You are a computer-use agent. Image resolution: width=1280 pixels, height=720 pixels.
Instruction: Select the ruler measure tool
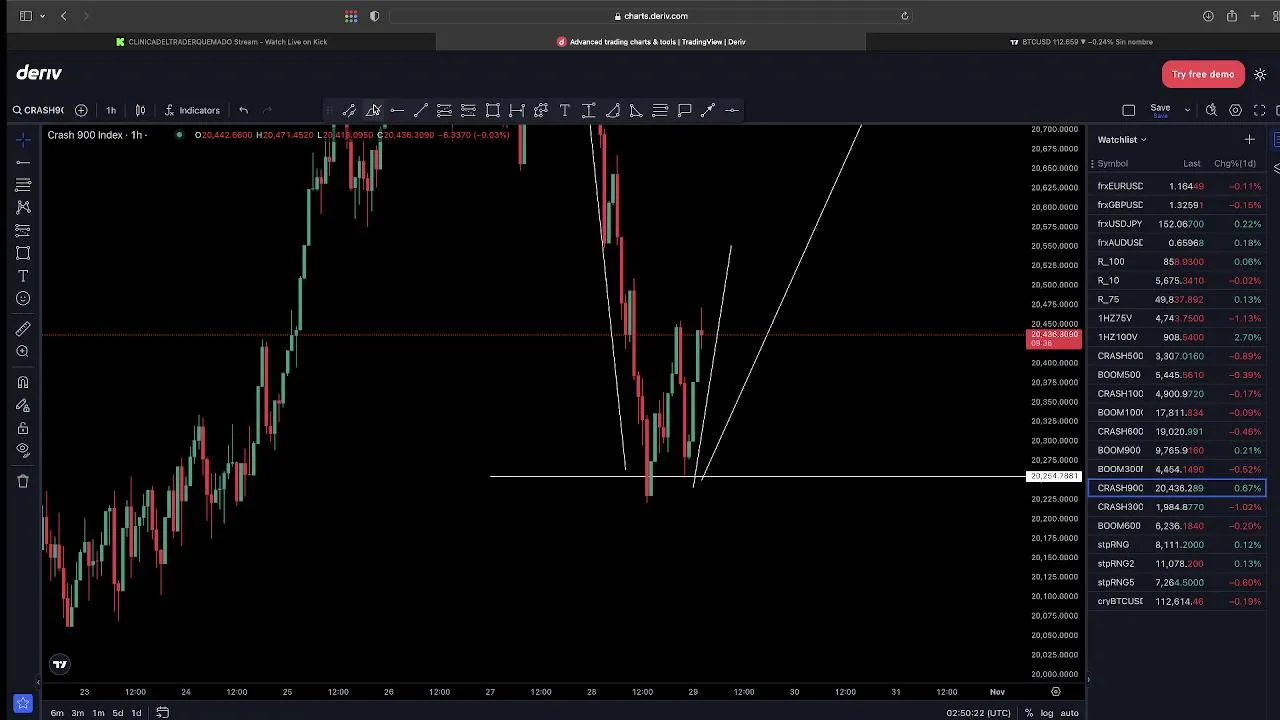click(x=23, y=329)
